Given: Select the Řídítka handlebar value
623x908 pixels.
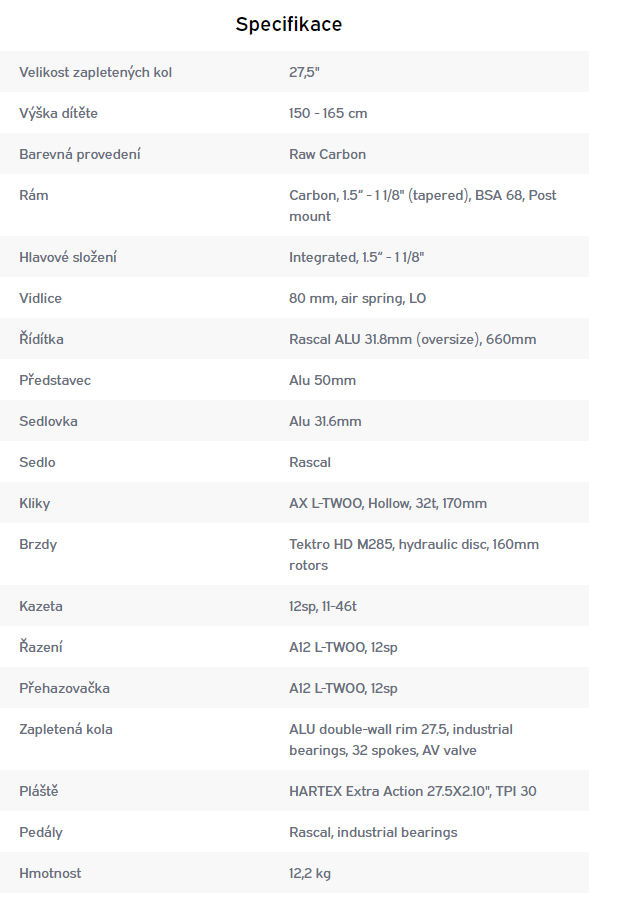Looking at the screenshot, I should tap(413, 339).
